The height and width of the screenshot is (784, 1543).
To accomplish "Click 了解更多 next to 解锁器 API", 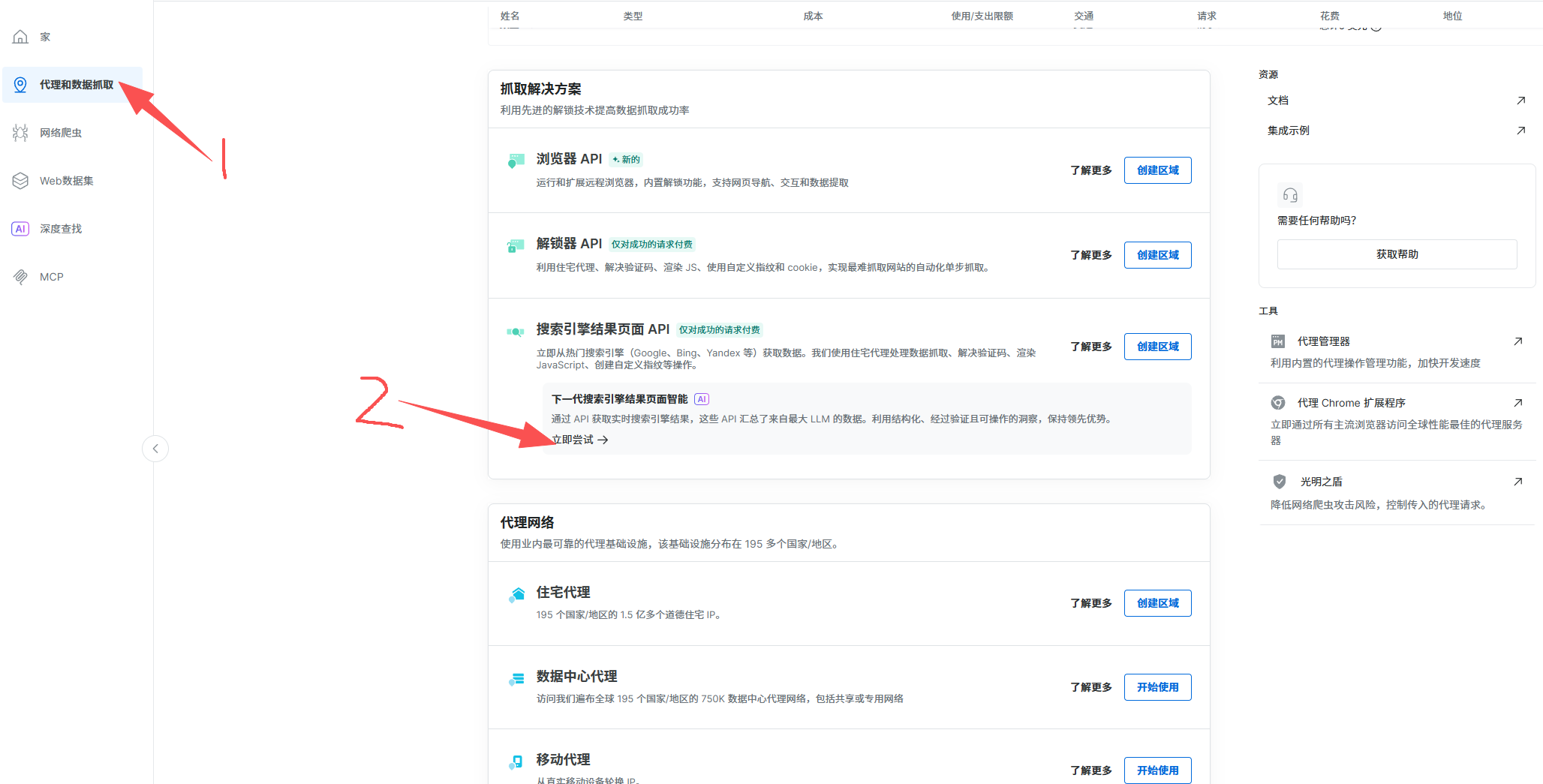I will (x=1090, y=255).
